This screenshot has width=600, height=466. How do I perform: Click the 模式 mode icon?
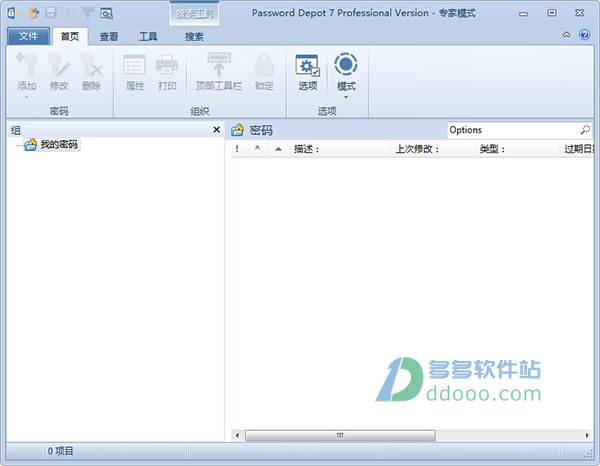tap(346, 64)
